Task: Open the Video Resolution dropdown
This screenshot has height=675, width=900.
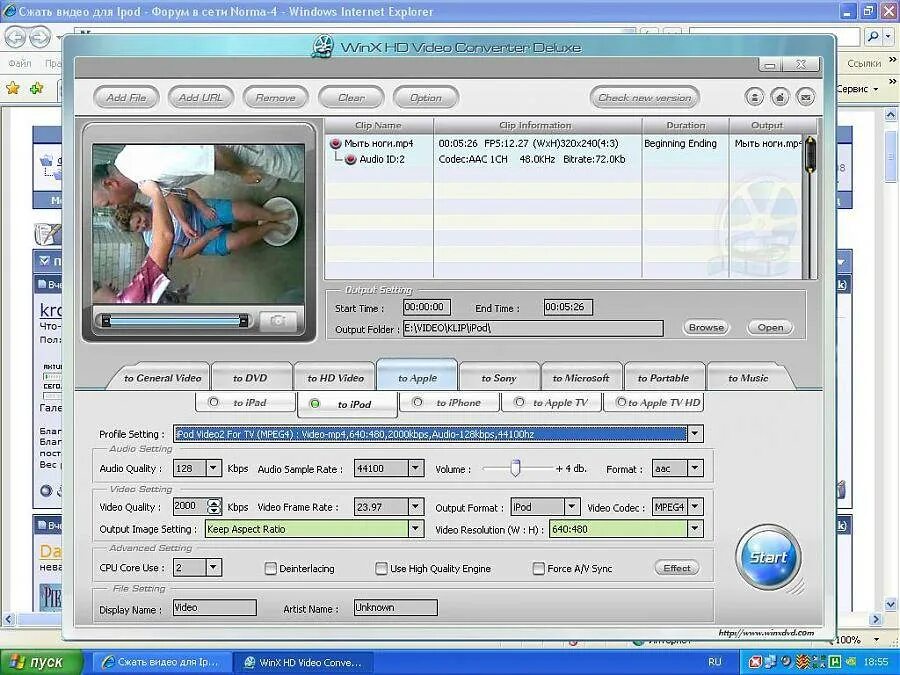Action: pyautogui.click(x=695, y=529)
